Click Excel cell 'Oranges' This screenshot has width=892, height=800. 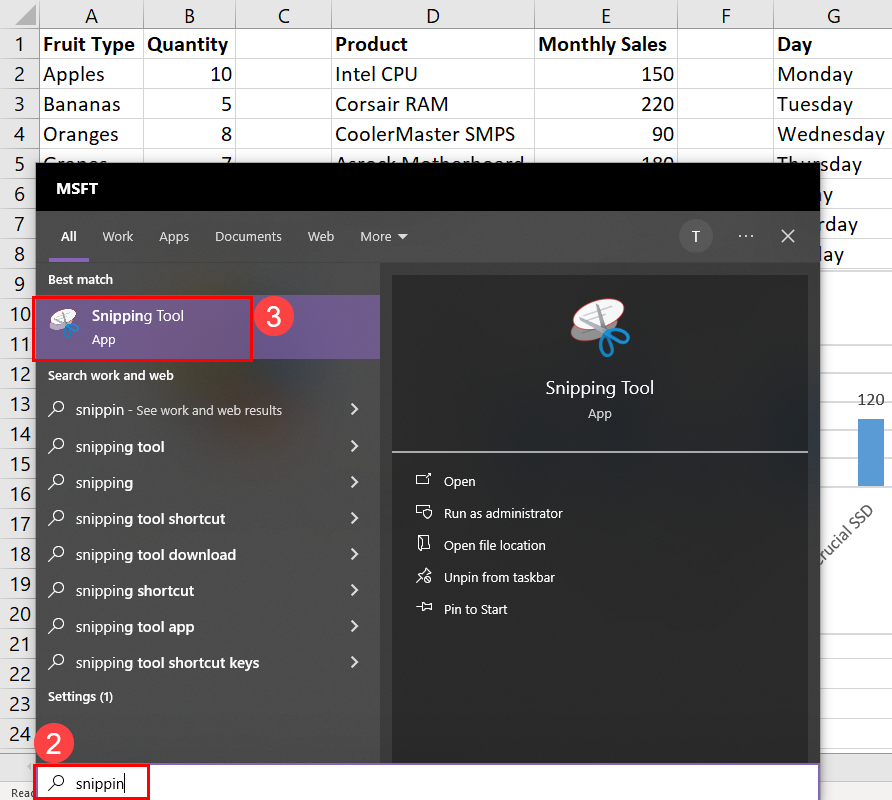(91, 134)
